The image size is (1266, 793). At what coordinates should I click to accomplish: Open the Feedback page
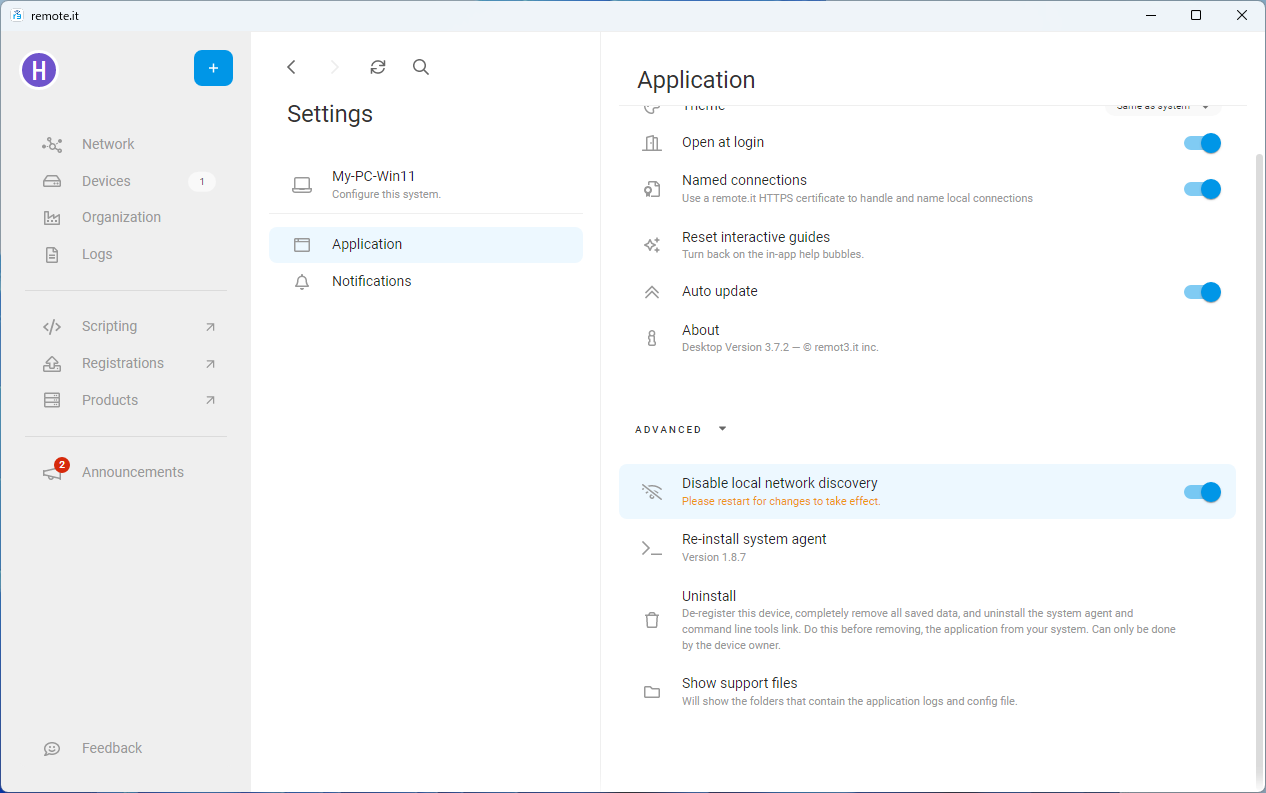click(x=126, y=749)
